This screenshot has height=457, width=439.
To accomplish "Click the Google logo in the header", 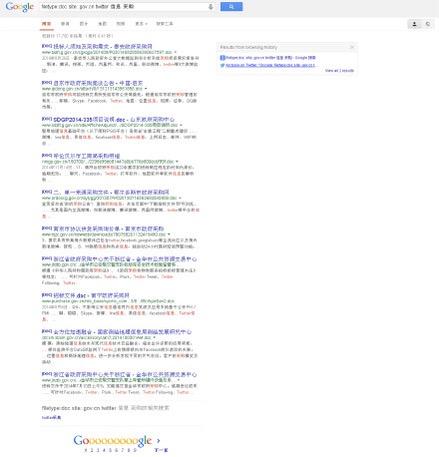I will (20, 7).
